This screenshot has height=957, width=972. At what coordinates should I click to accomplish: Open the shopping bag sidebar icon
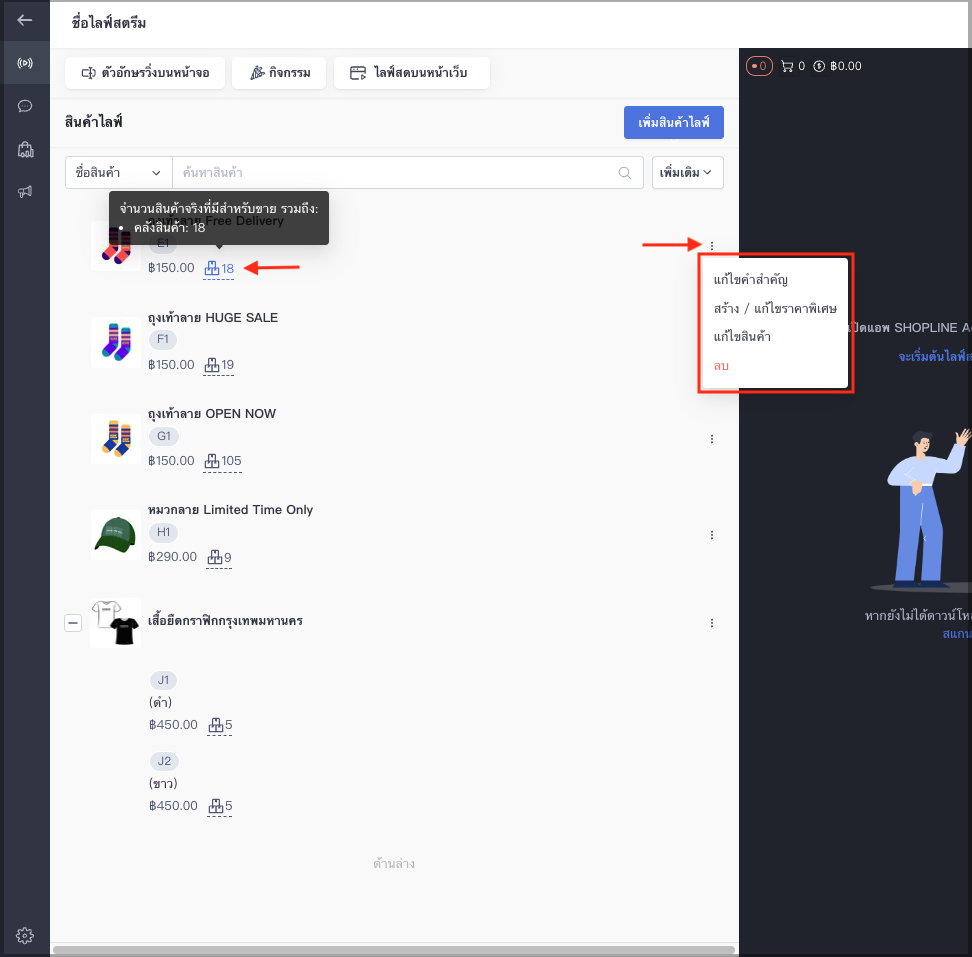click(x=25, y=149)
